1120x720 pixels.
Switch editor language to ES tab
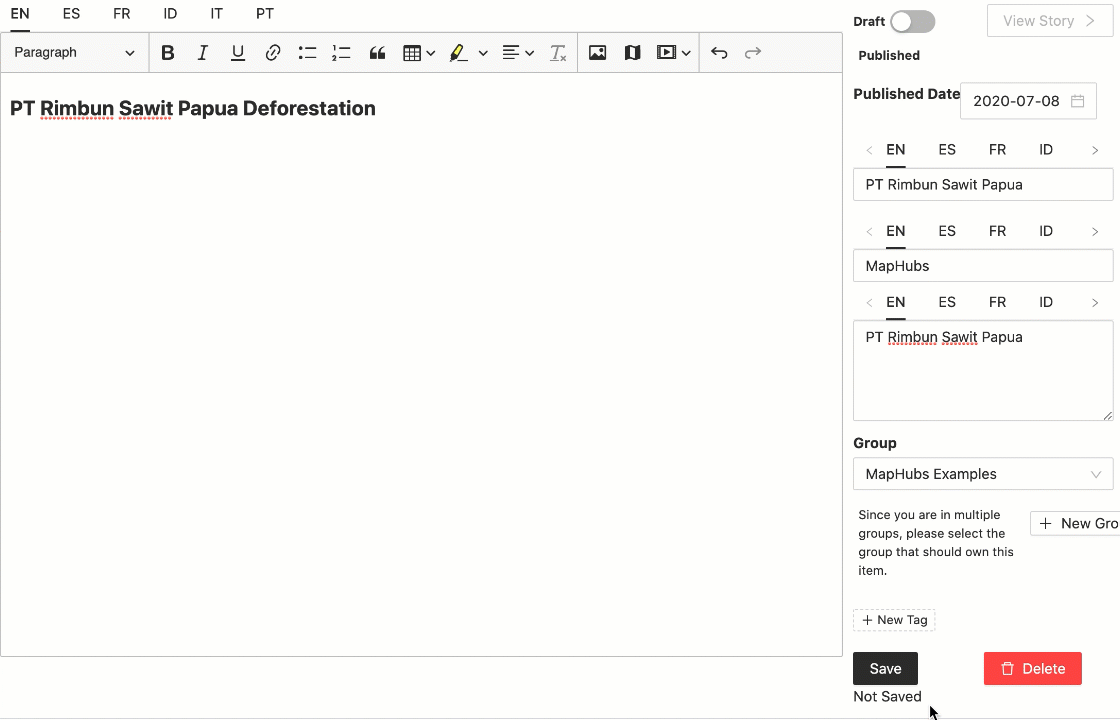pyautogui.click(x=71, y=14)
